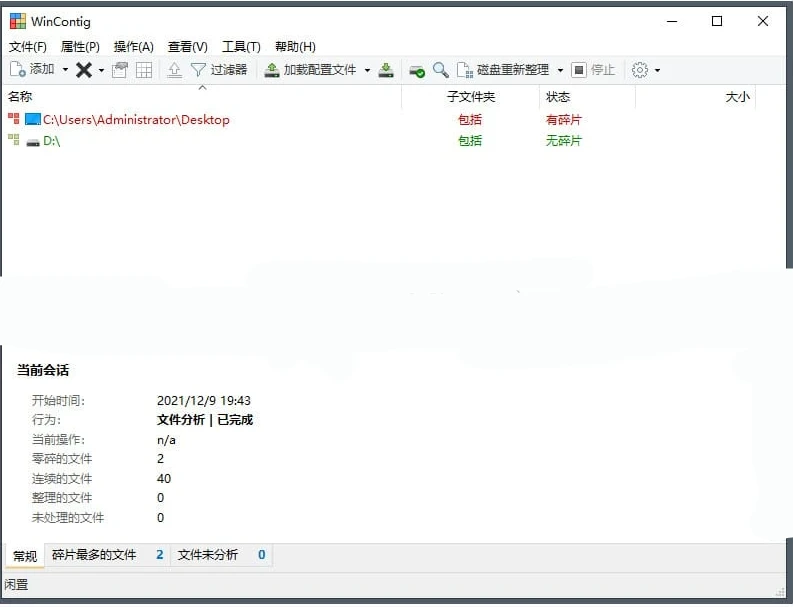Sort by the 子文件夹 column header
Screen dimensions: 793x607
470,97
